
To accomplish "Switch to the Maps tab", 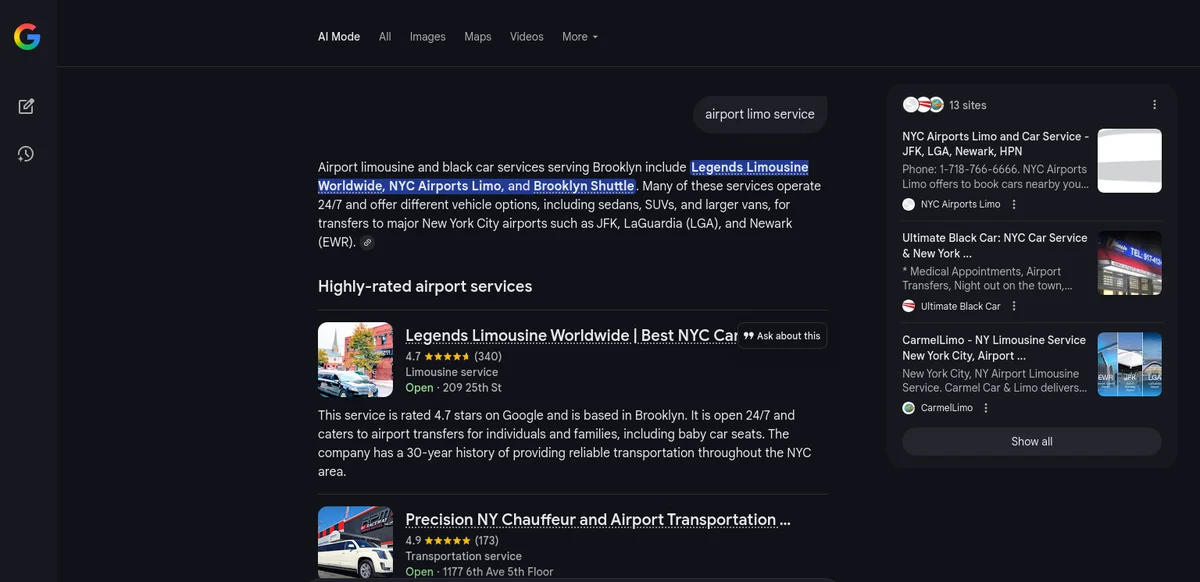I will (477, 36).
